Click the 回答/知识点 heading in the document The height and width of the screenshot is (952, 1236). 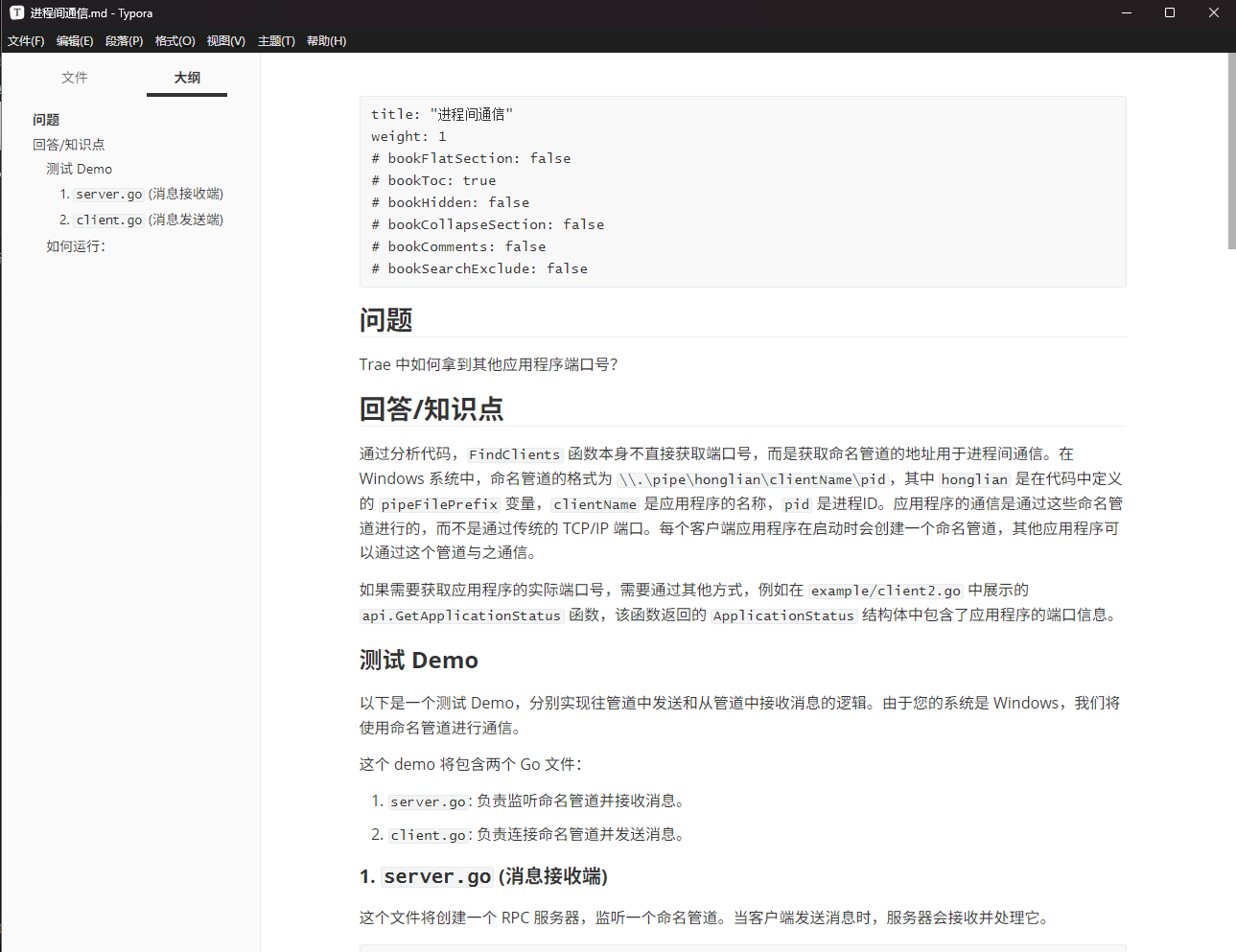(x=431, y=409)
